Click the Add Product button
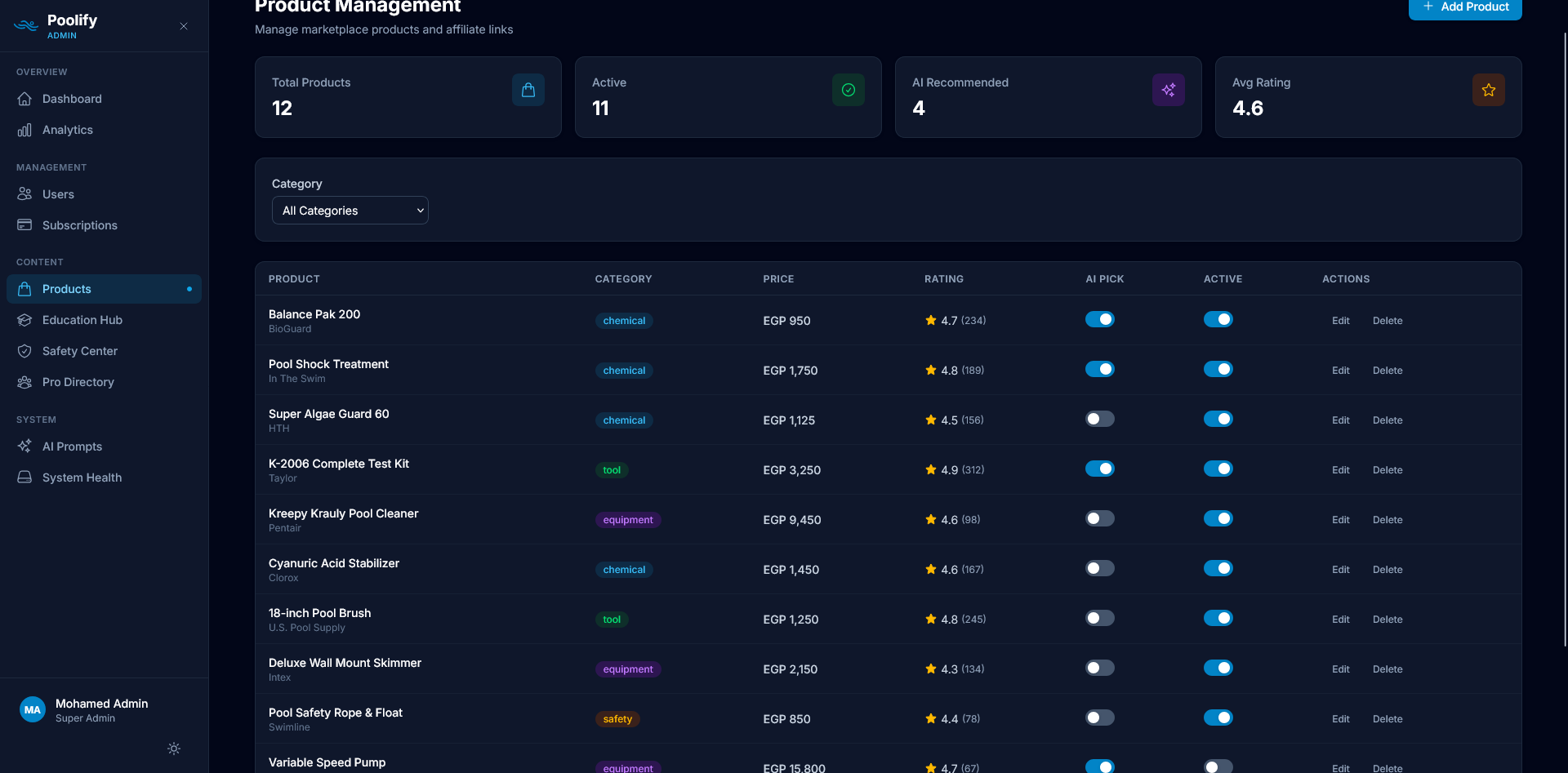Image resolution: width=1568 pixels, height=773 pixels. pyautogui.click(x=1465, y=7)
